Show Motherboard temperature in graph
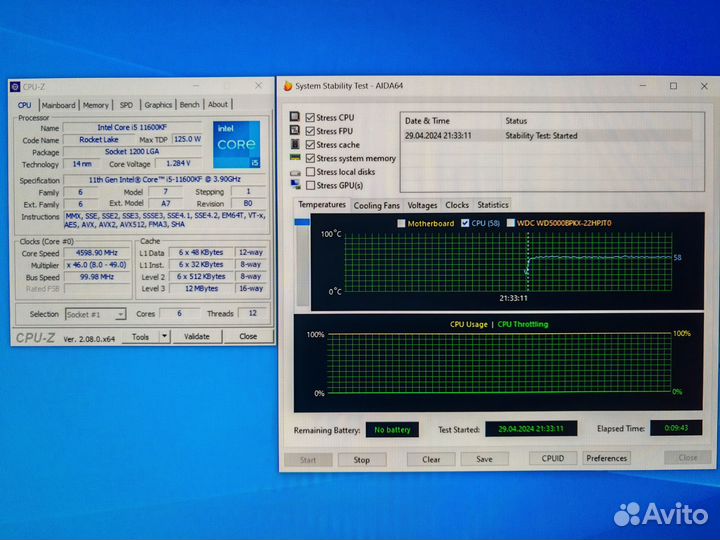This screenshot has width=720, height=540. [401, 223]
